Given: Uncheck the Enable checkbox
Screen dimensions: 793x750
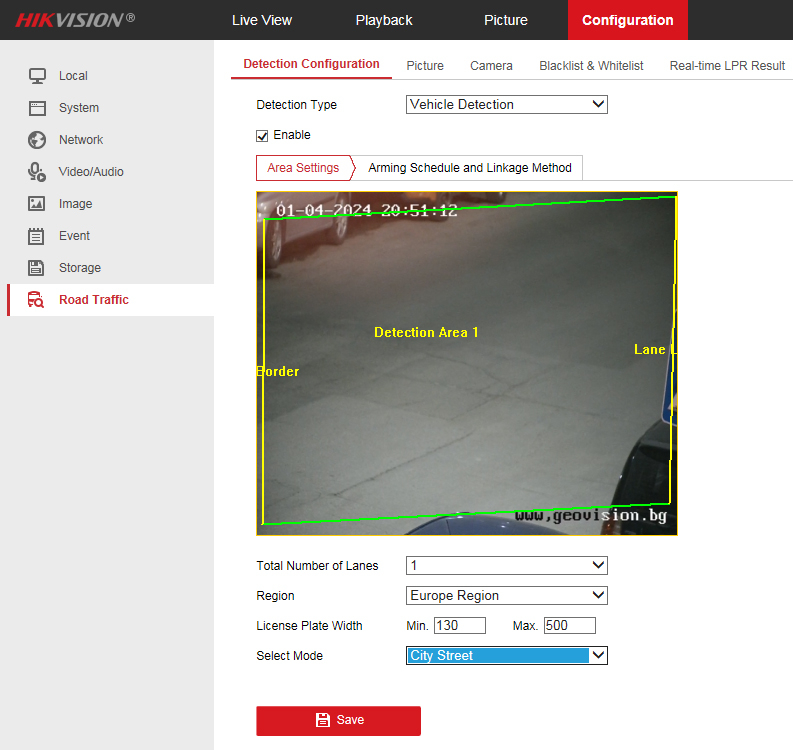Looking at the screenshot, I should (263, 136).
